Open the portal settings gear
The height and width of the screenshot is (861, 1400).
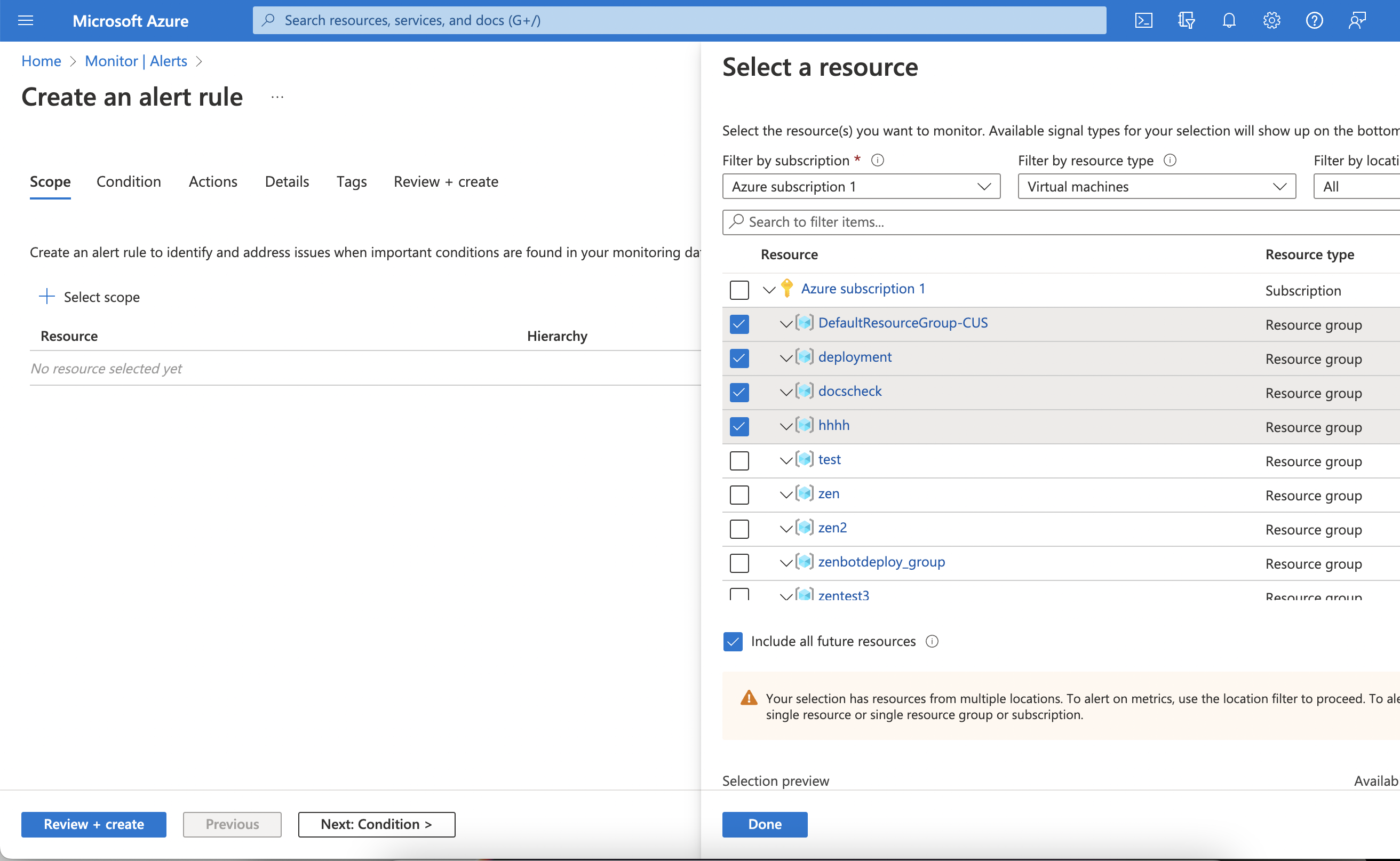(1271, 20)
